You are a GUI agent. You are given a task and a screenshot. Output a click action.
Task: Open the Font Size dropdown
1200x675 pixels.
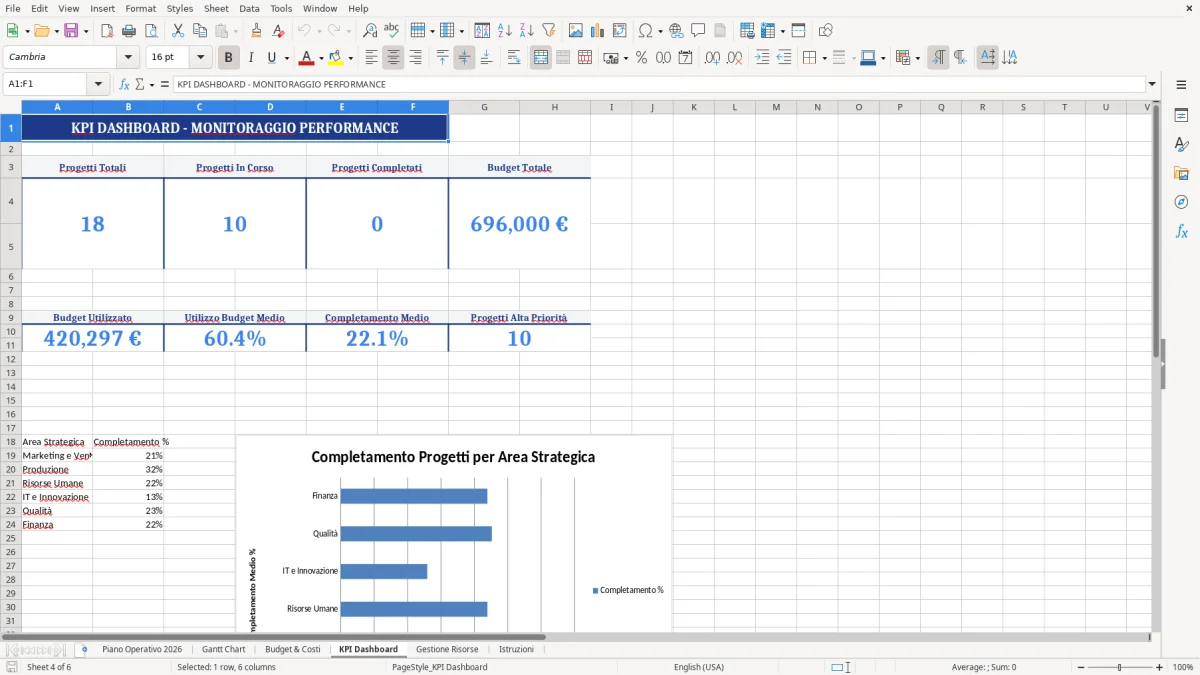(x=200, y=57)
